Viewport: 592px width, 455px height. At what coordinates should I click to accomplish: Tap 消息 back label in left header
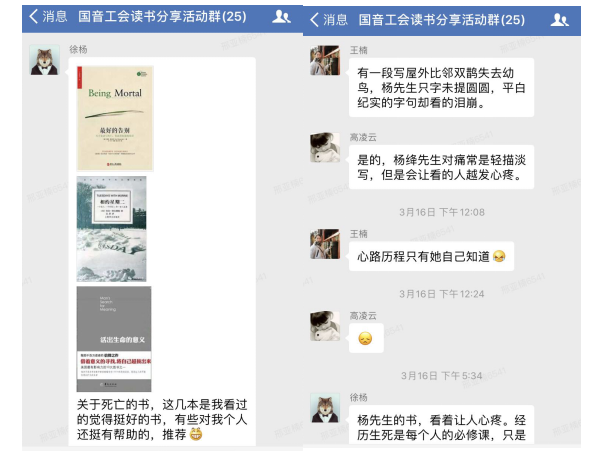pyautogui.click(x=55, y=17)
